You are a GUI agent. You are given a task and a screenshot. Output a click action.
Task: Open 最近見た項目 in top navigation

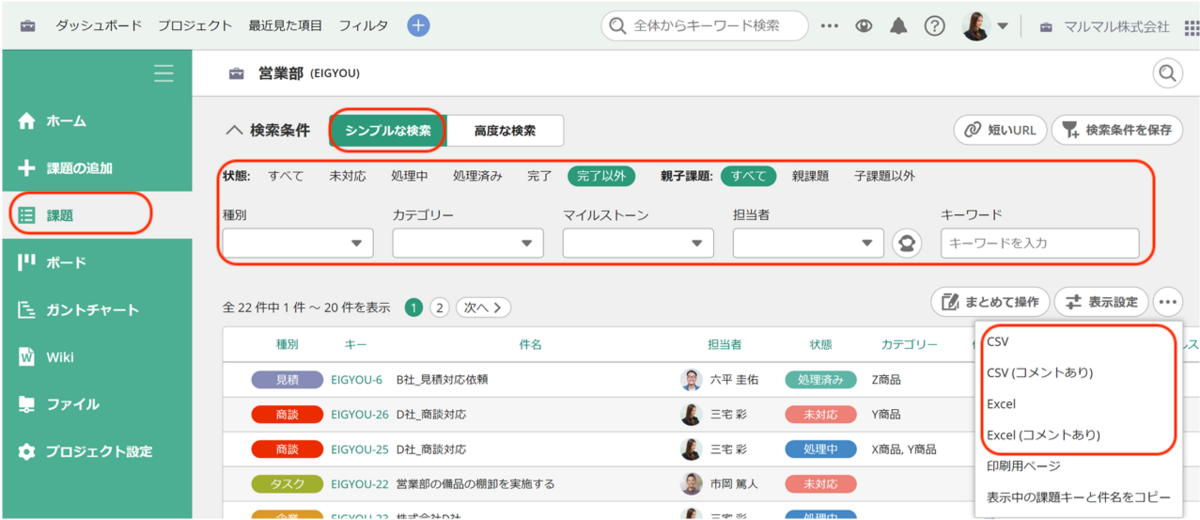point(286,26)
